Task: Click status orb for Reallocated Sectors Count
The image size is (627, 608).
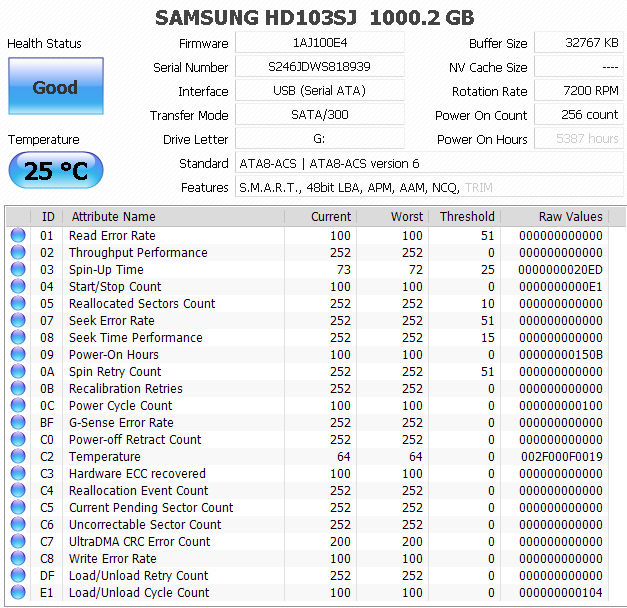Action: pos(18,303)
